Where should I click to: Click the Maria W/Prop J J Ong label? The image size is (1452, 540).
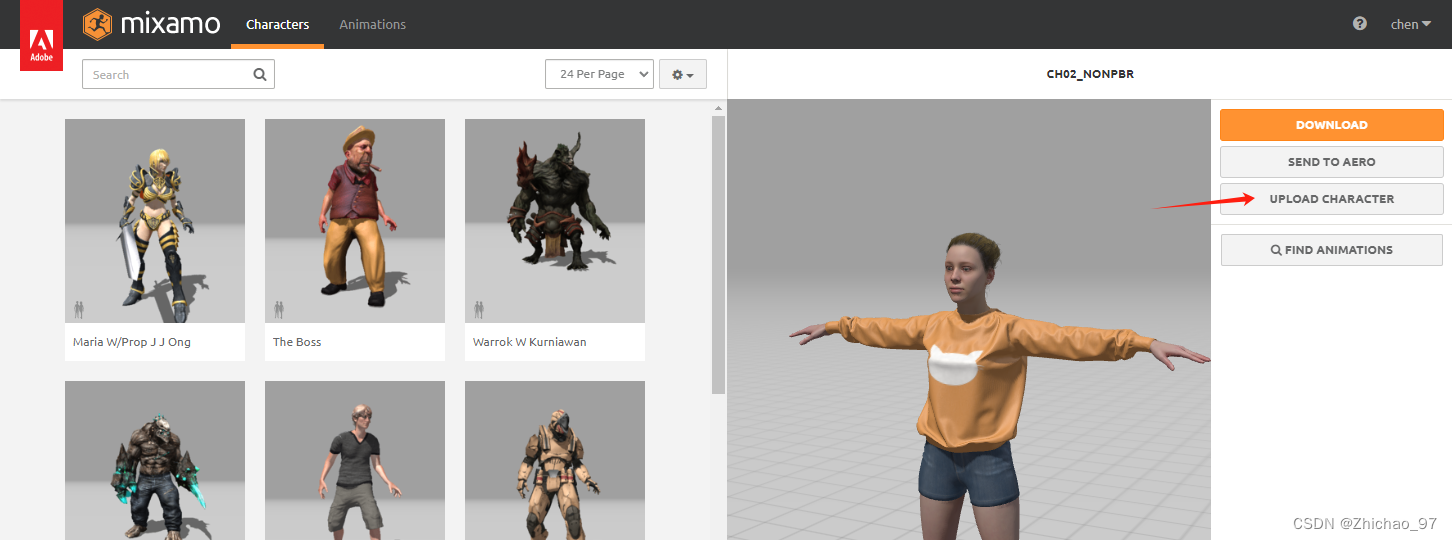tap(132, 342)
